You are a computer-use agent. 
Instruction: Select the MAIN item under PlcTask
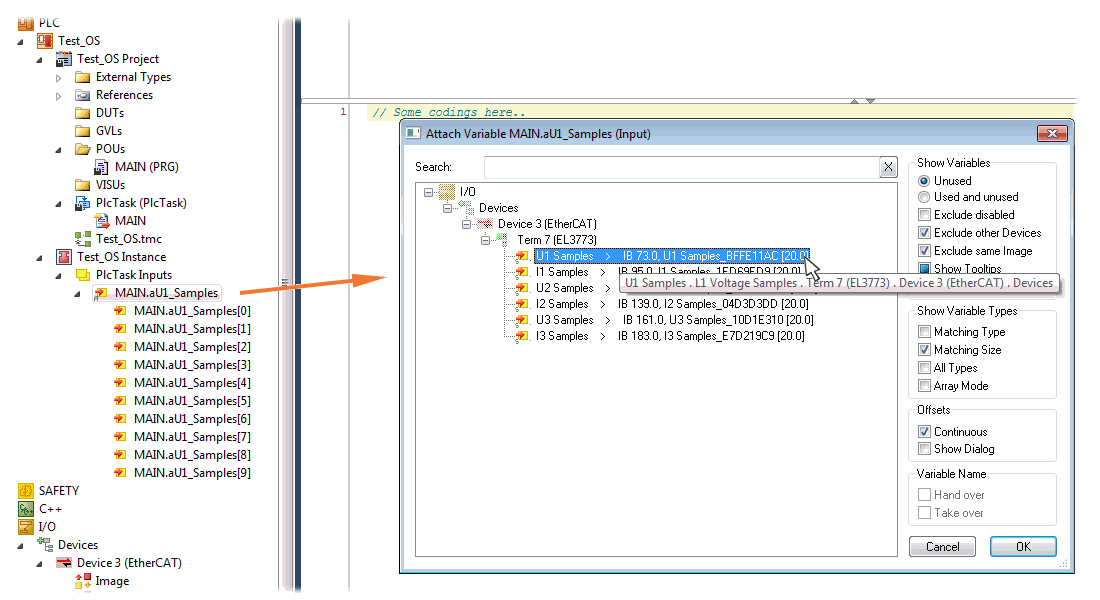[x=130, y=221]
